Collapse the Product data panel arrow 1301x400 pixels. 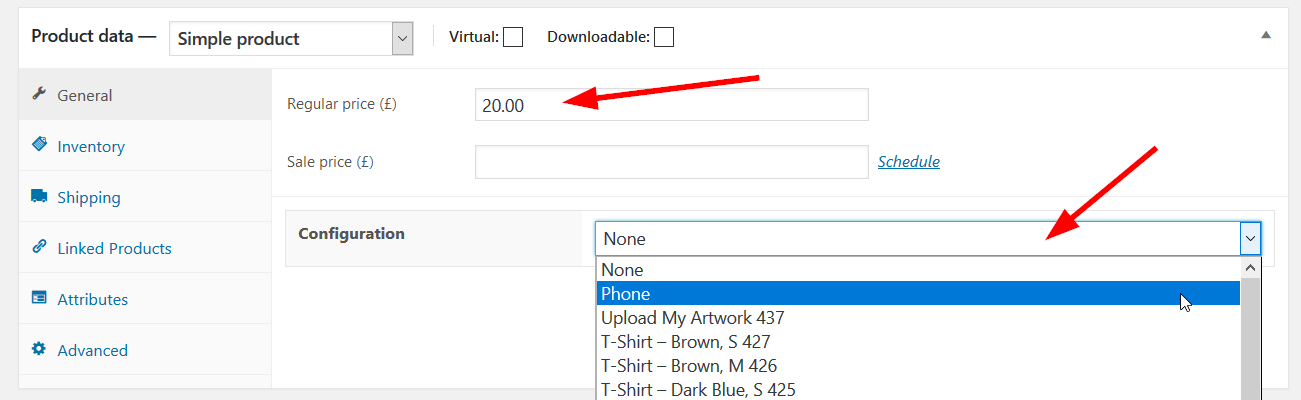[1266, 34]
